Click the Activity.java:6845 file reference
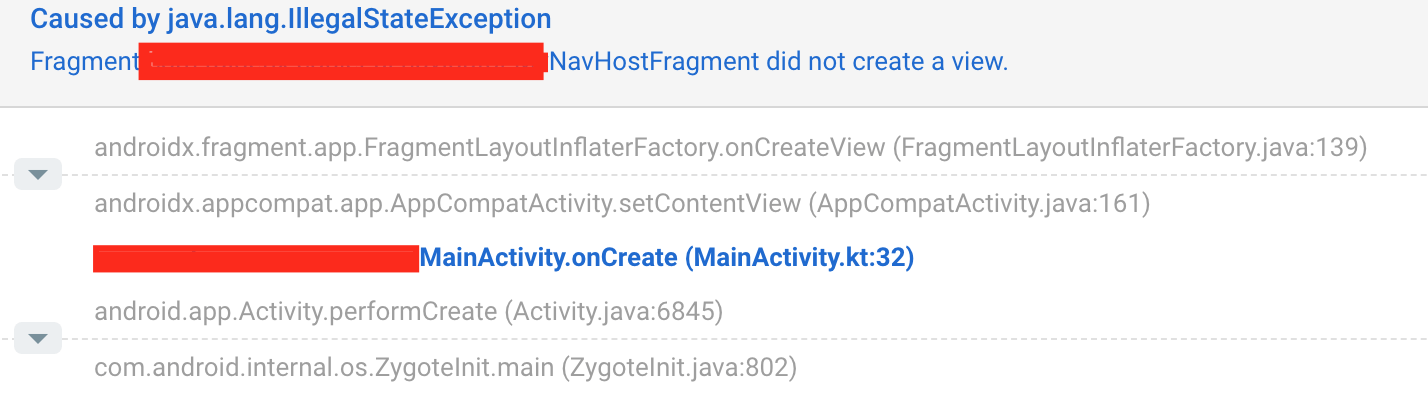This screenshot has width=1428, height=400. click(614, 312)
